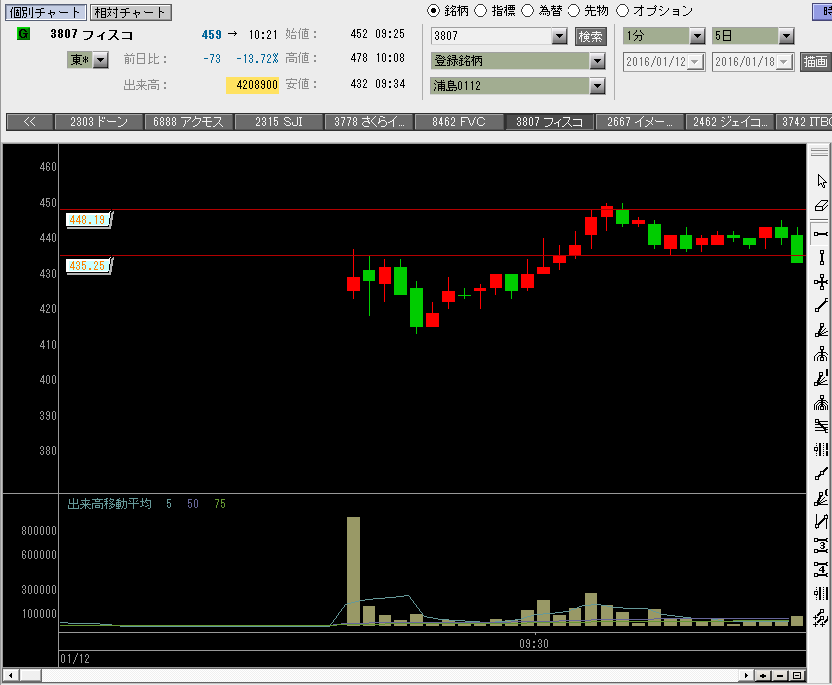Select the 3742 ITBO stock tab
The width and height of the screenshot is (832, 685).
point(804,122)
